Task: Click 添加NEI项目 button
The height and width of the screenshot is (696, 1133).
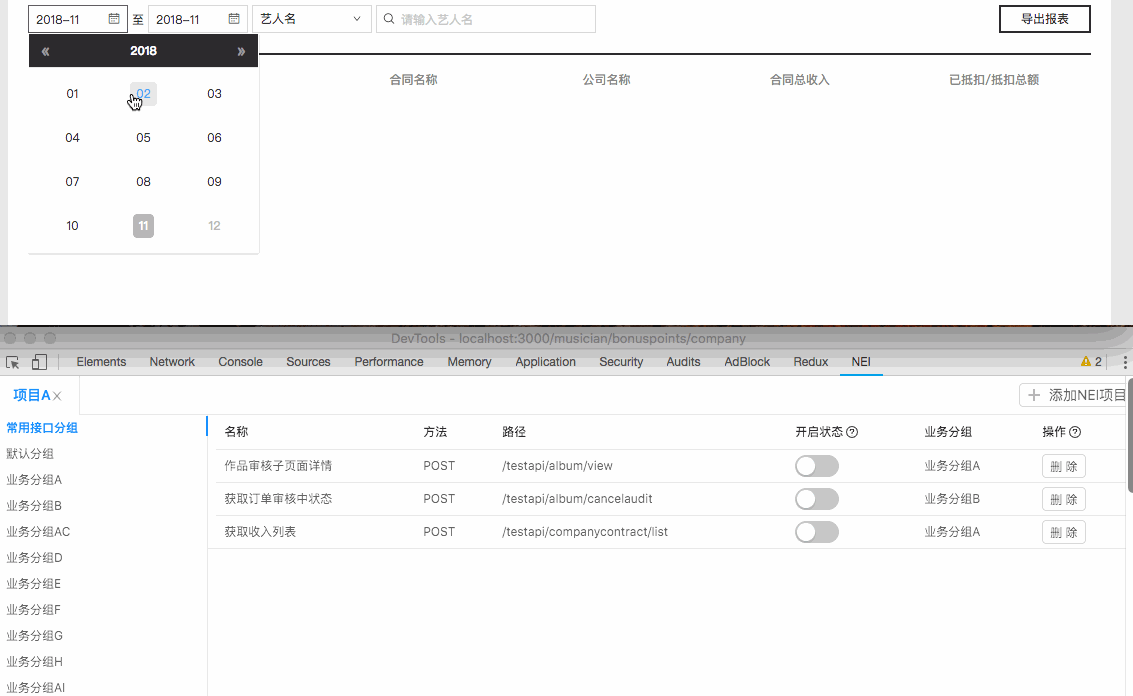Action: pyautogui.click(x=1074, y=395)
